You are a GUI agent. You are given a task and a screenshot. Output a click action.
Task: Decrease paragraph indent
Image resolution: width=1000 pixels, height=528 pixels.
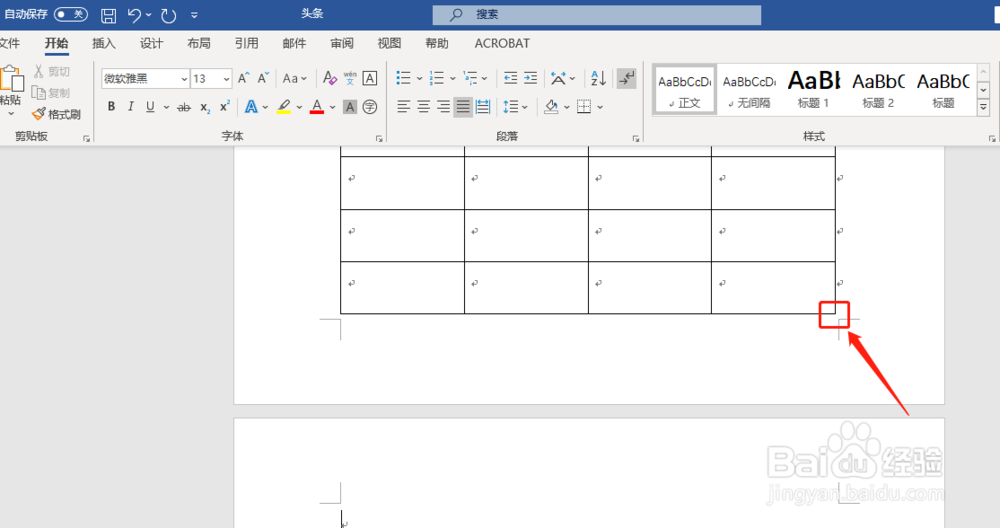(511, 78)
